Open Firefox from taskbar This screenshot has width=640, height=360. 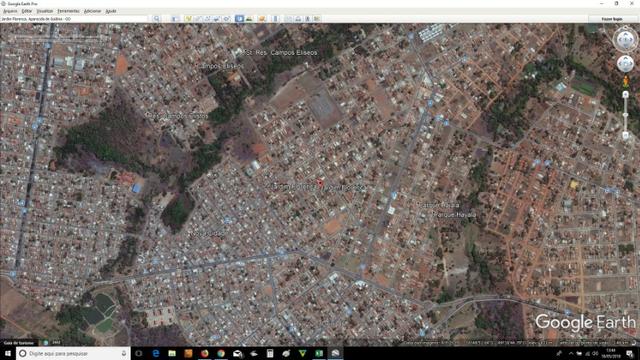tap(204, 353)
